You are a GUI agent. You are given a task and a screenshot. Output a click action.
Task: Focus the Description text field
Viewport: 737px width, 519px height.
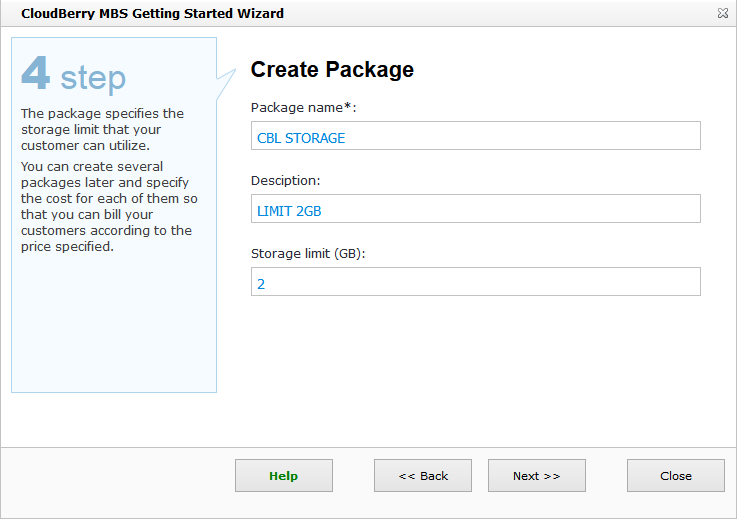[475, 209]
